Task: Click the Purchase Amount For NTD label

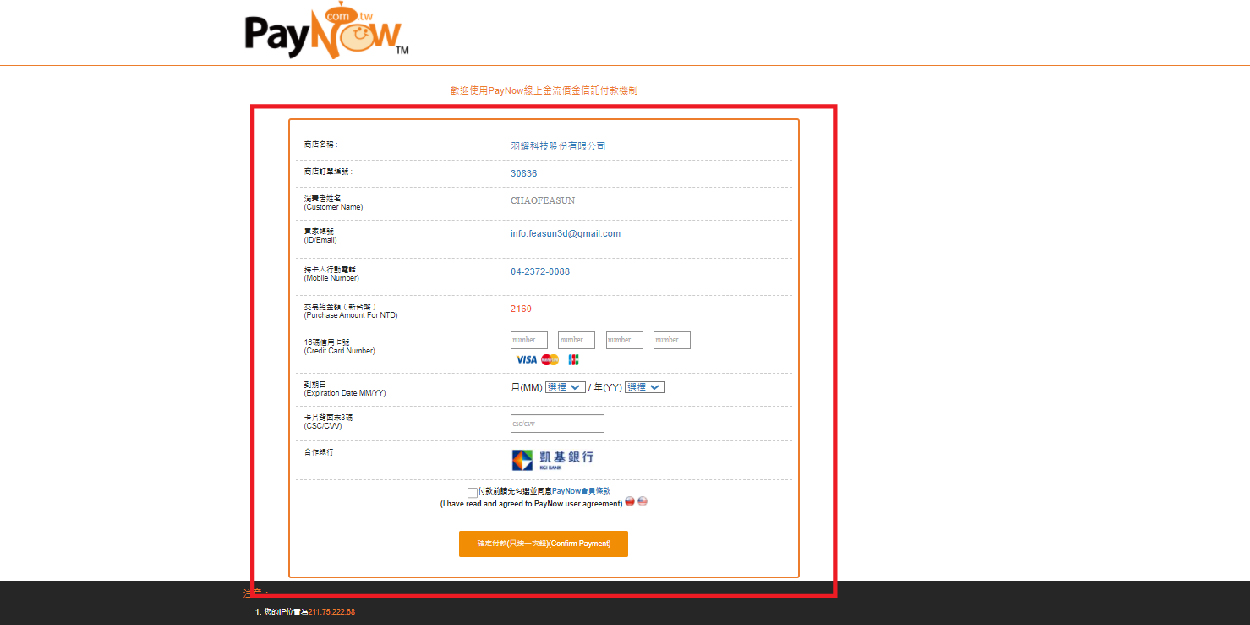Action: click(x=350, y=311)
